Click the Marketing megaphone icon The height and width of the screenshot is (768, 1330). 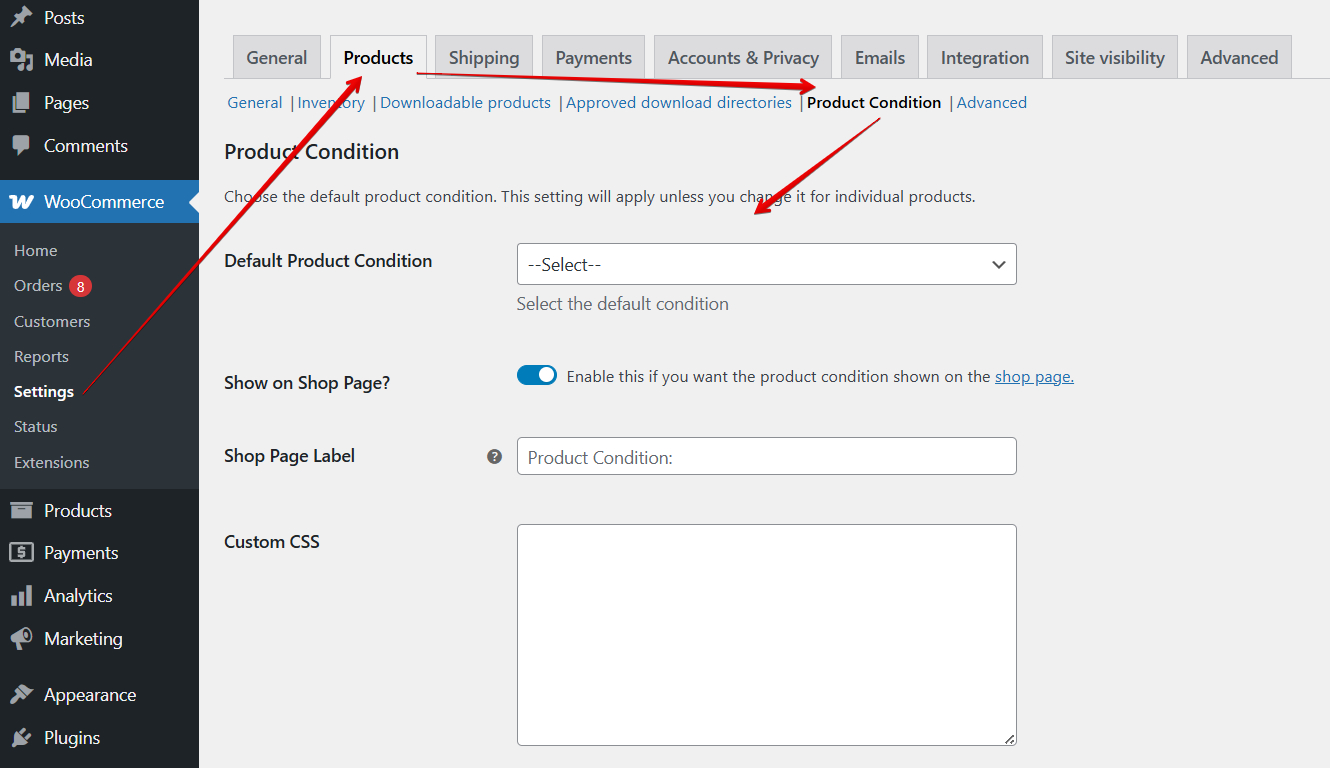(21, 639)
